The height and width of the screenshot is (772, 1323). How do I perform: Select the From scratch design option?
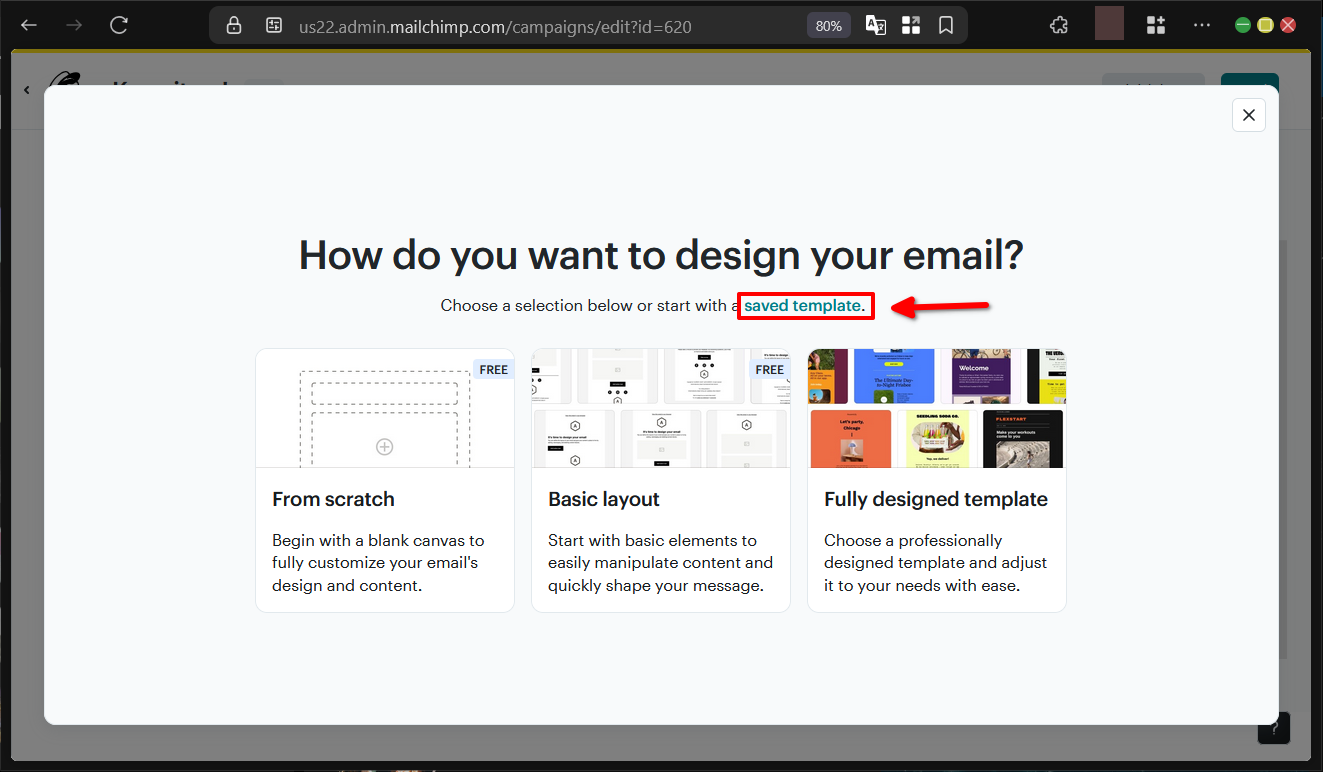(384, 479)
